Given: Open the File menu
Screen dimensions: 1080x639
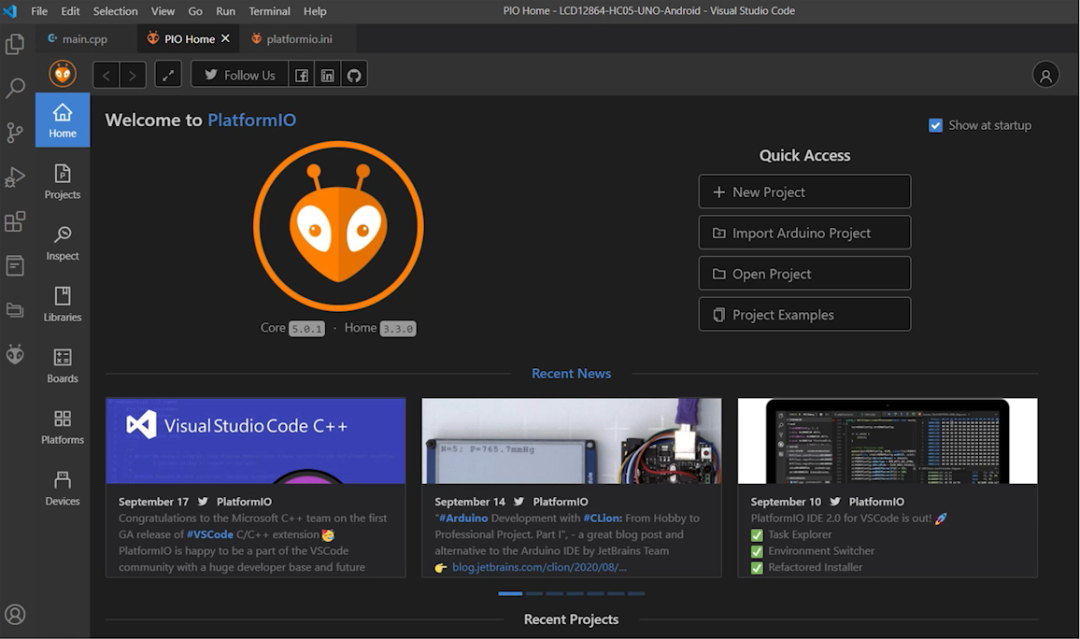Looking at the screenshot, I should [39, 11].
